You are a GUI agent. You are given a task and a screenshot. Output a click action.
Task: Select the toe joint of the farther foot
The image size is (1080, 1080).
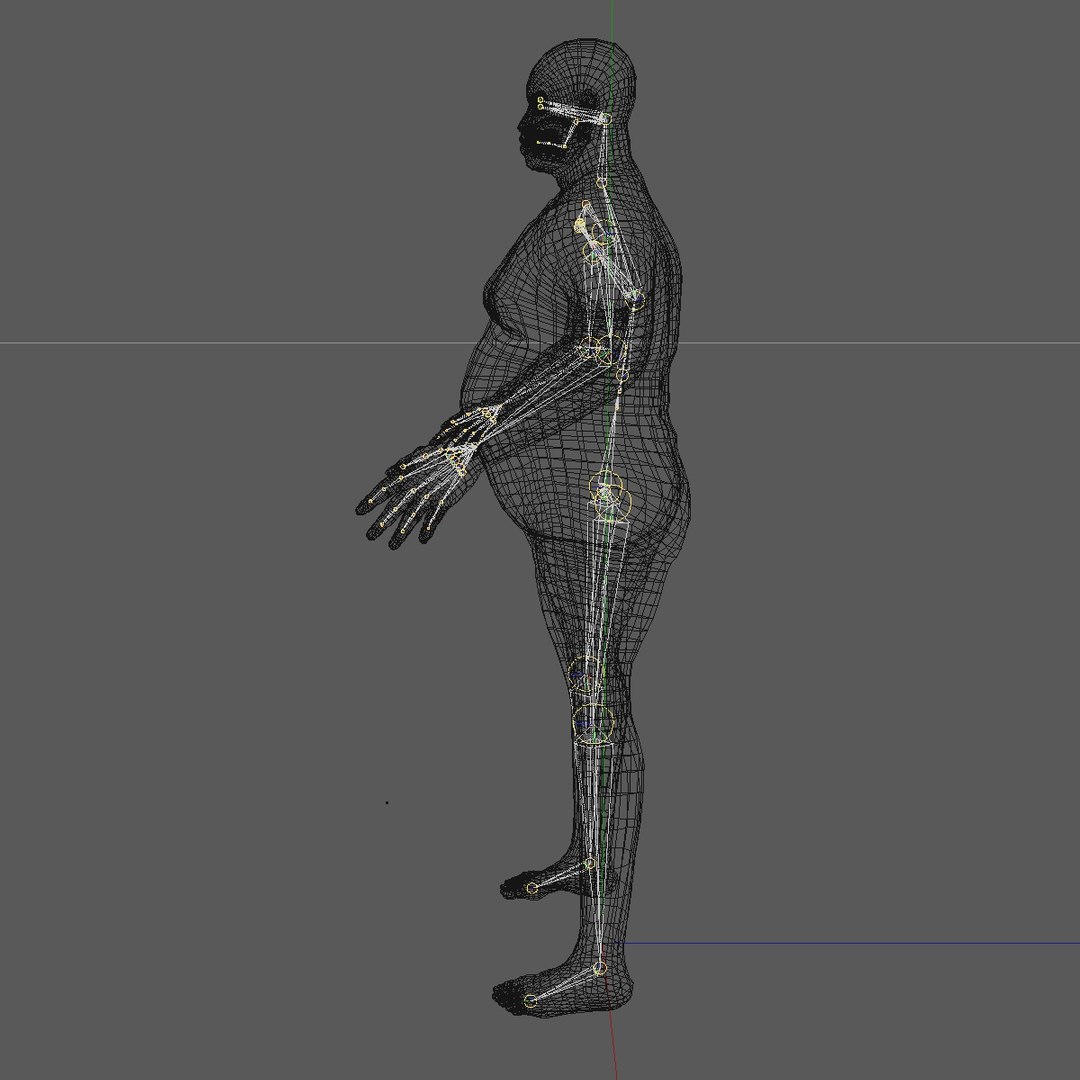click(x=532, y=889)
